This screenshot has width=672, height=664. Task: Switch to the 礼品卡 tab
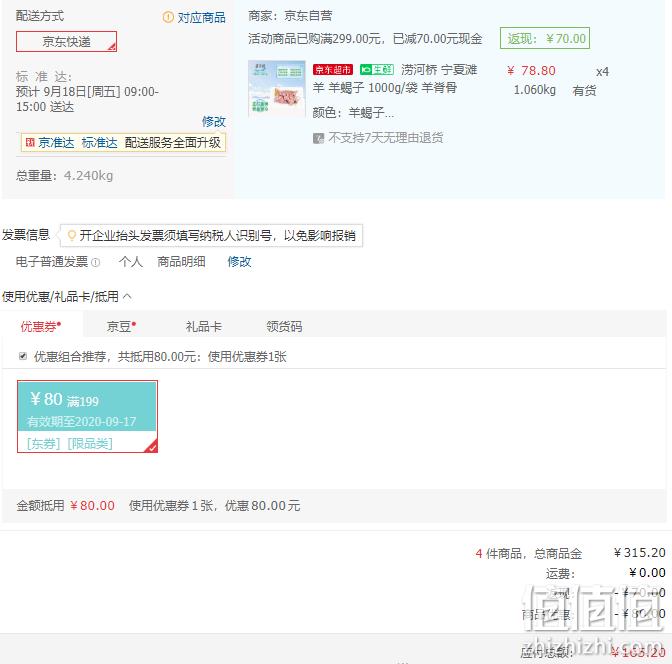[x=204, y=327]
